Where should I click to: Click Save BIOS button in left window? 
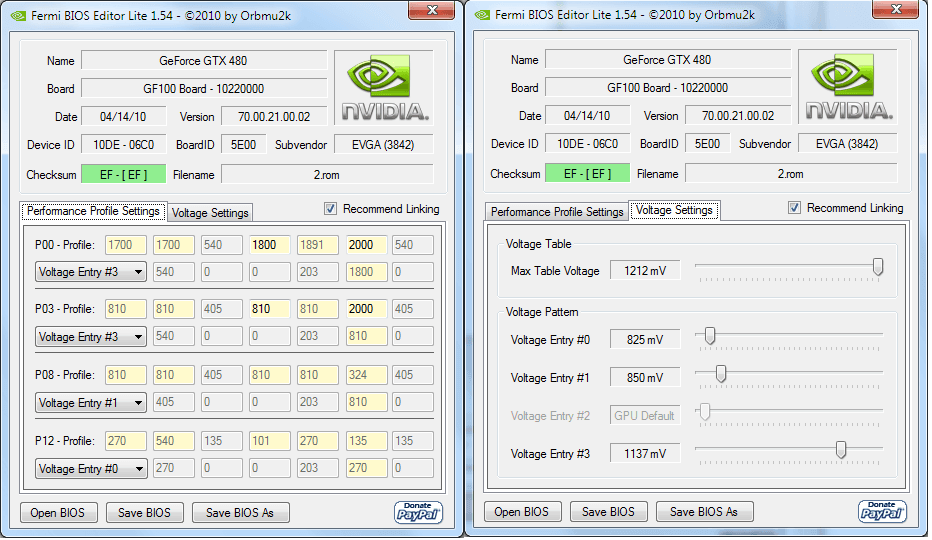(144, 513)
